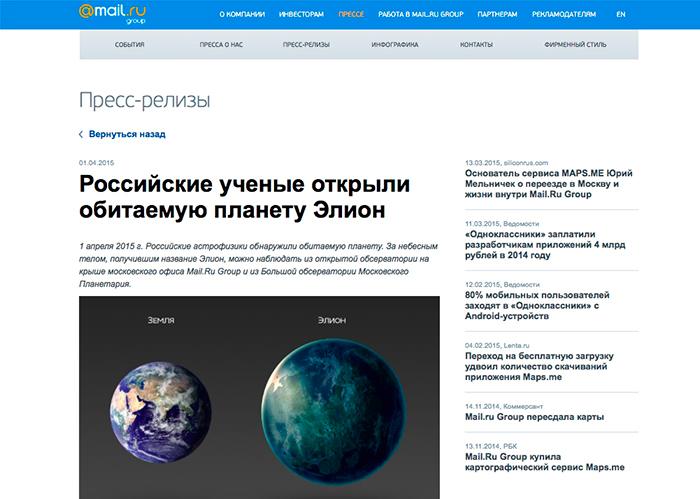The height and width of the screenshot is (499, 700).
Task: Click the Earth and Элион planets image
Action: pyautogui.click(x=259, y=400)
